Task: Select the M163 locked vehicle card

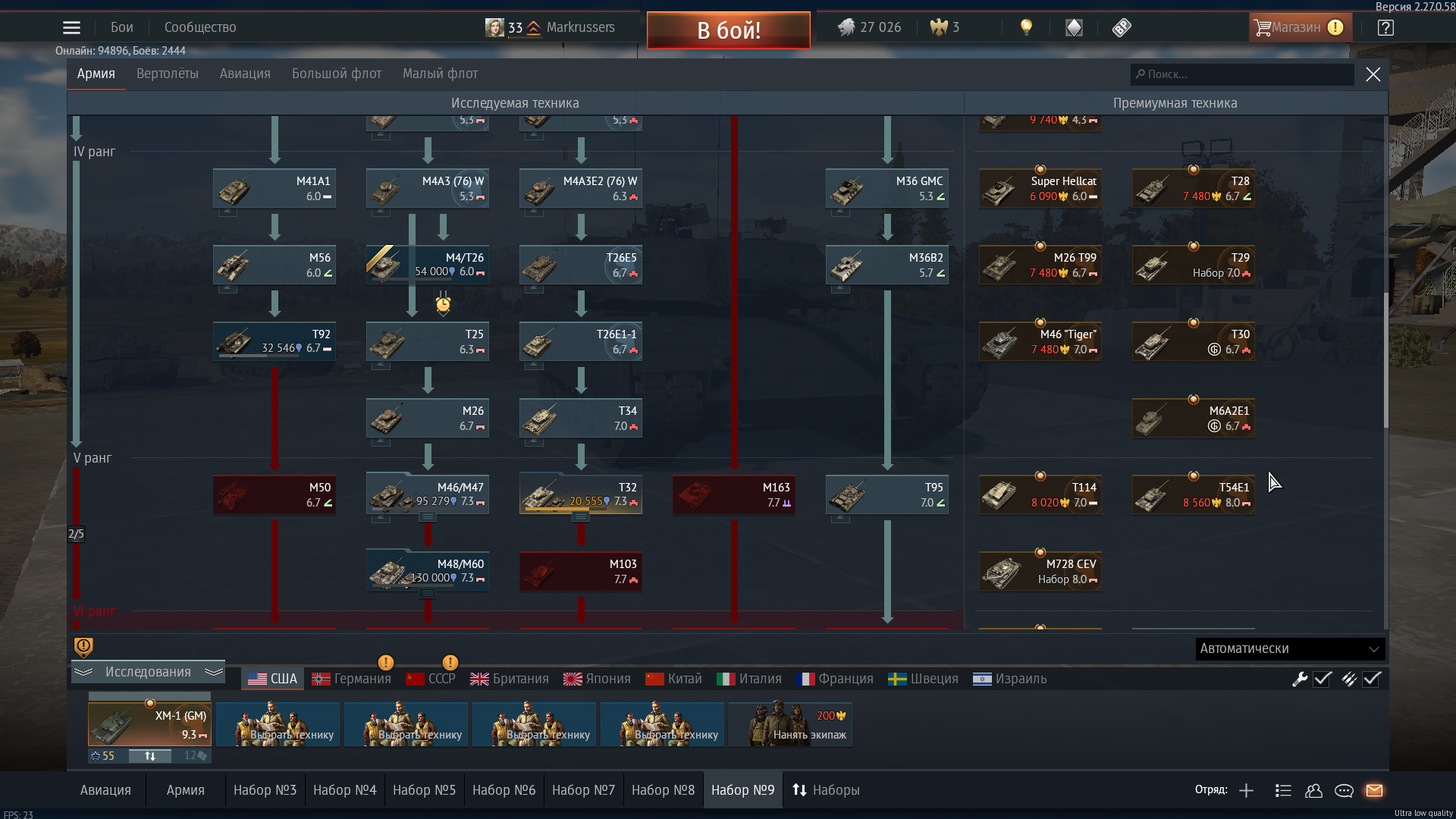Action: point(734,494)
